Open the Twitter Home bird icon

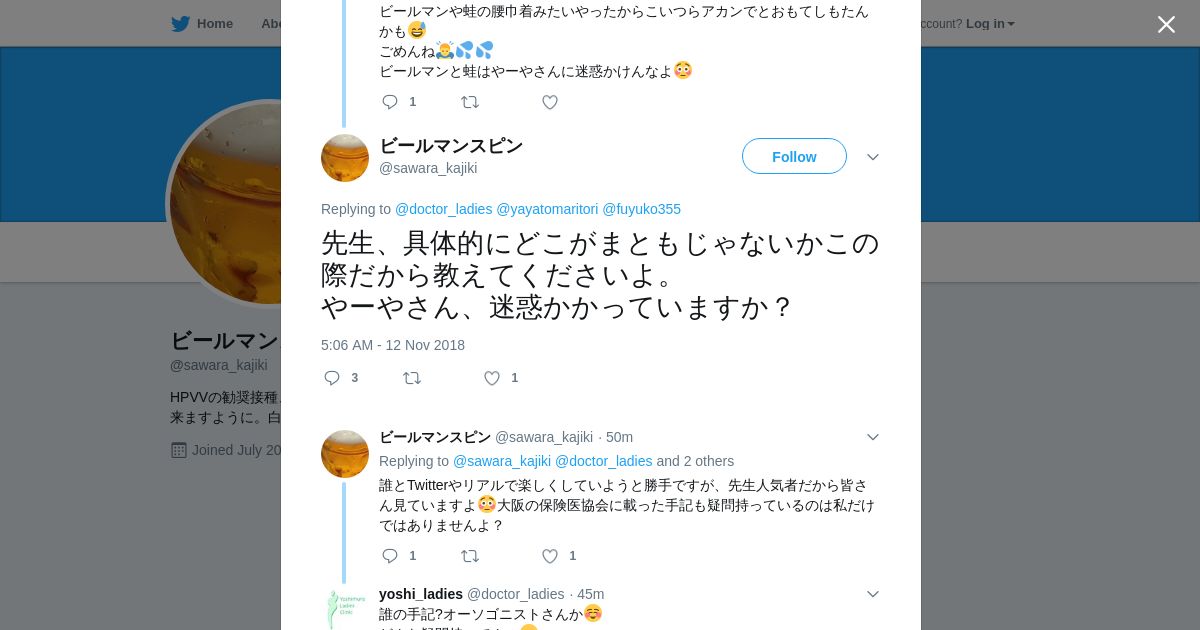pos(180,23)
